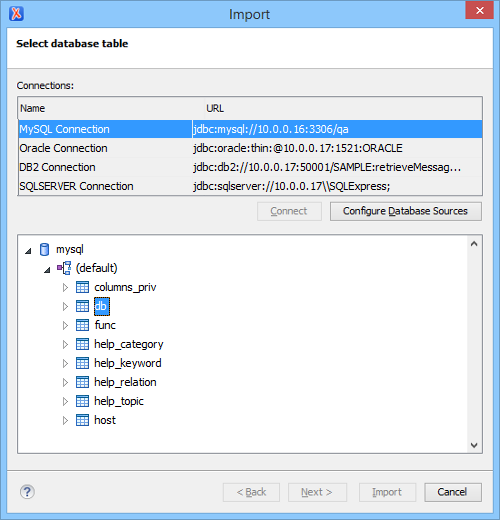Click the columns_priv table icon
Screen dimensions: 500x520
(82, 287)
